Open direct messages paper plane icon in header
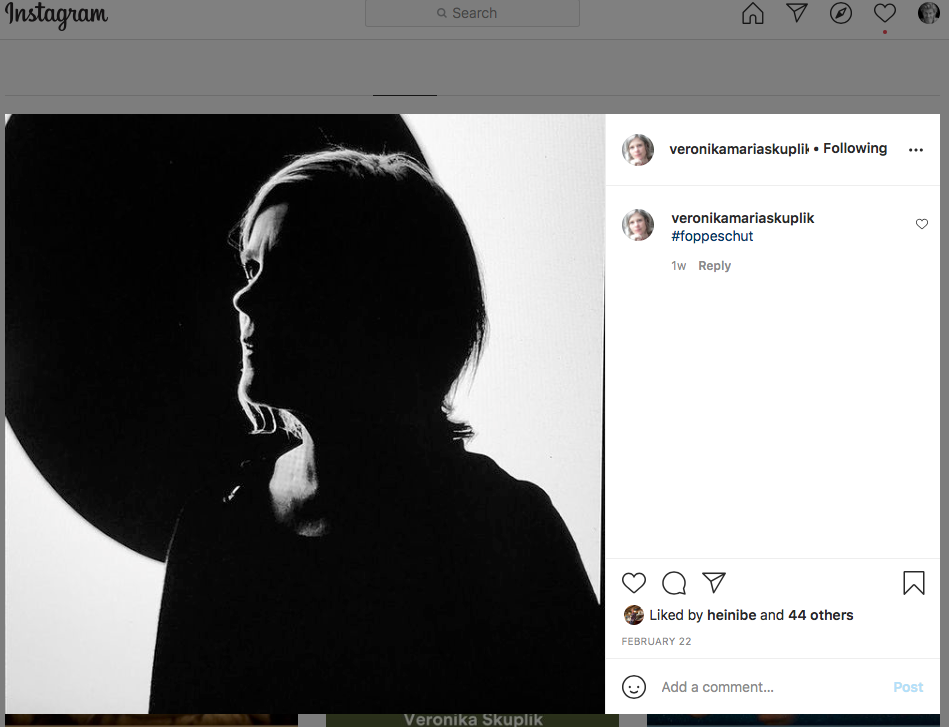 coord(796,13)
